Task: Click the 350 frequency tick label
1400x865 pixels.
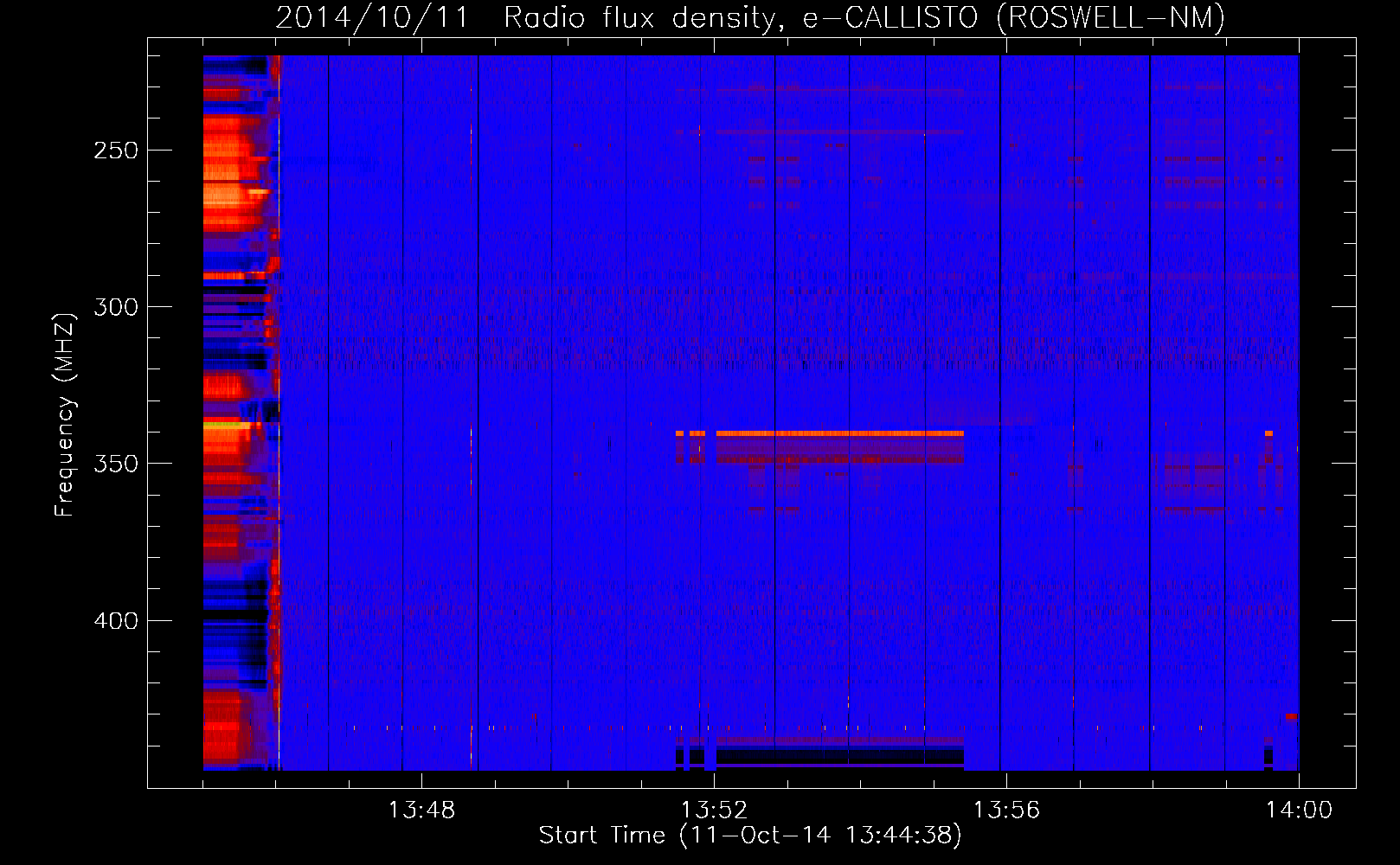Action: pos(116,464)
